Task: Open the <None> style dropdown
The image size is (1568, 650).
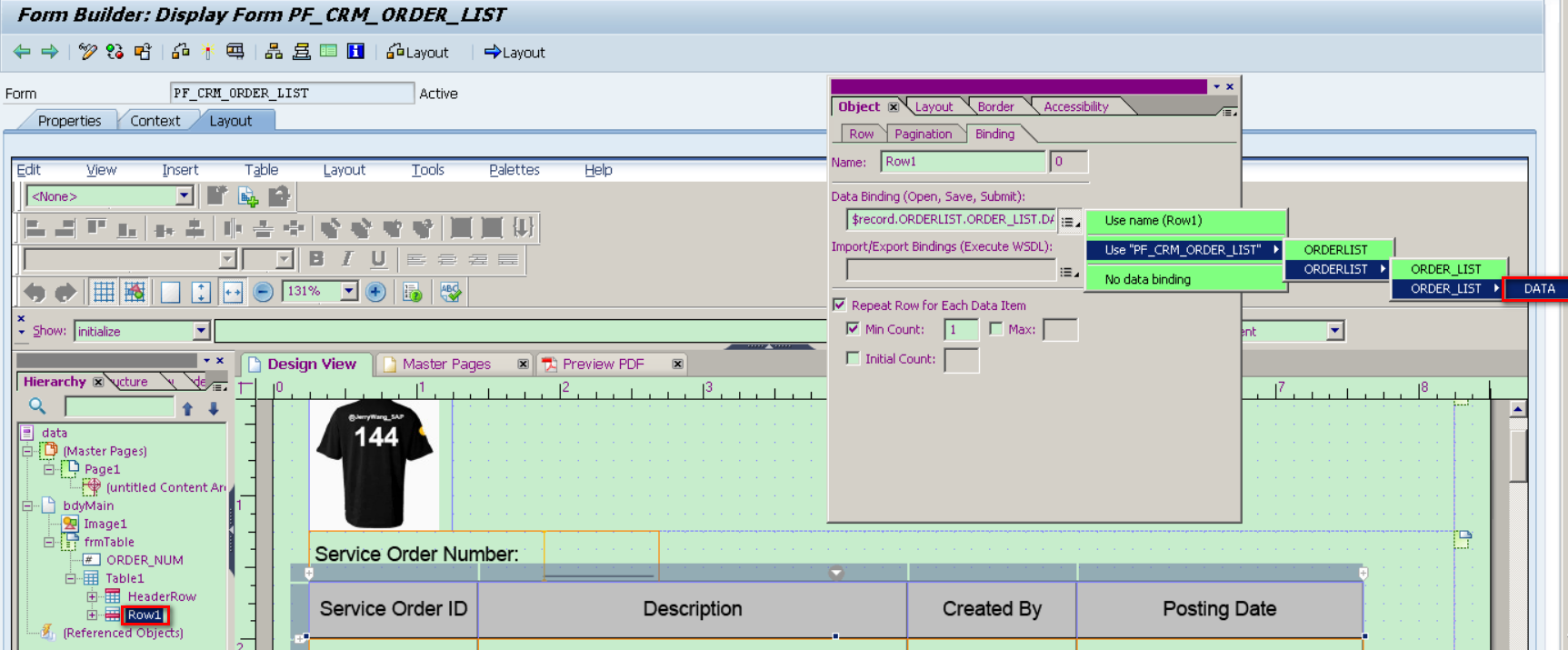Action: click(184, 195)
